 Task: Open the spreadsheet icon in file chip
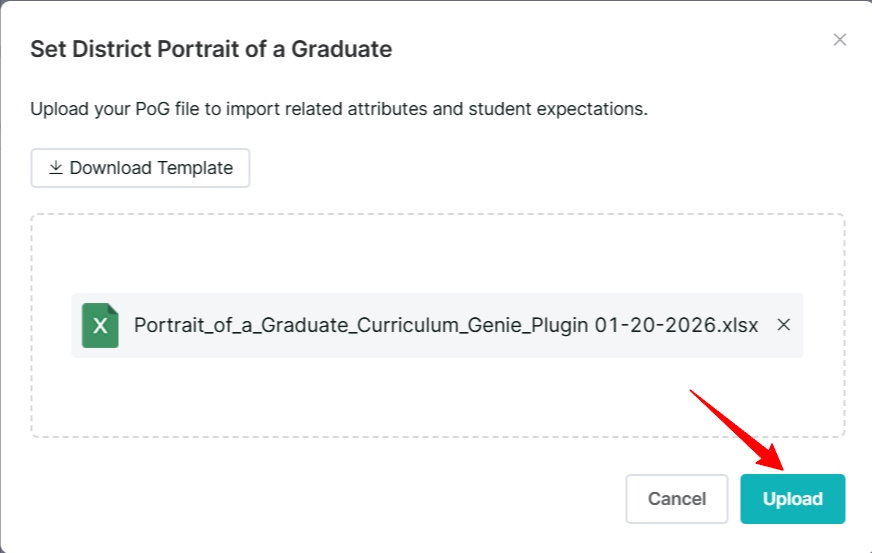pyautogui.click(x=100, y=325)
